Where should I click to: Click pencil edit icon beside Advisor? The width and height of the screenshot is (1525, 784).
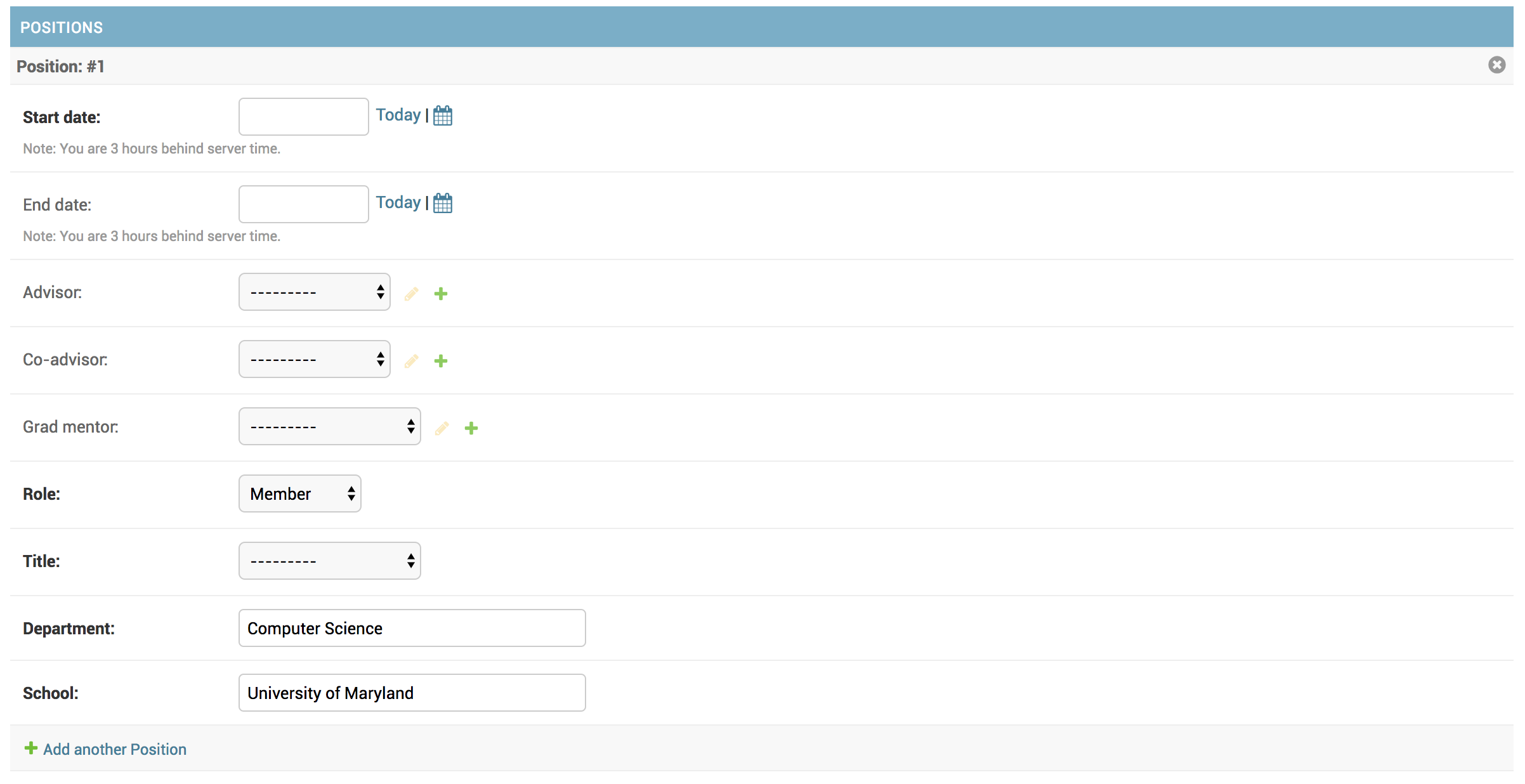(x=412, y=294)
